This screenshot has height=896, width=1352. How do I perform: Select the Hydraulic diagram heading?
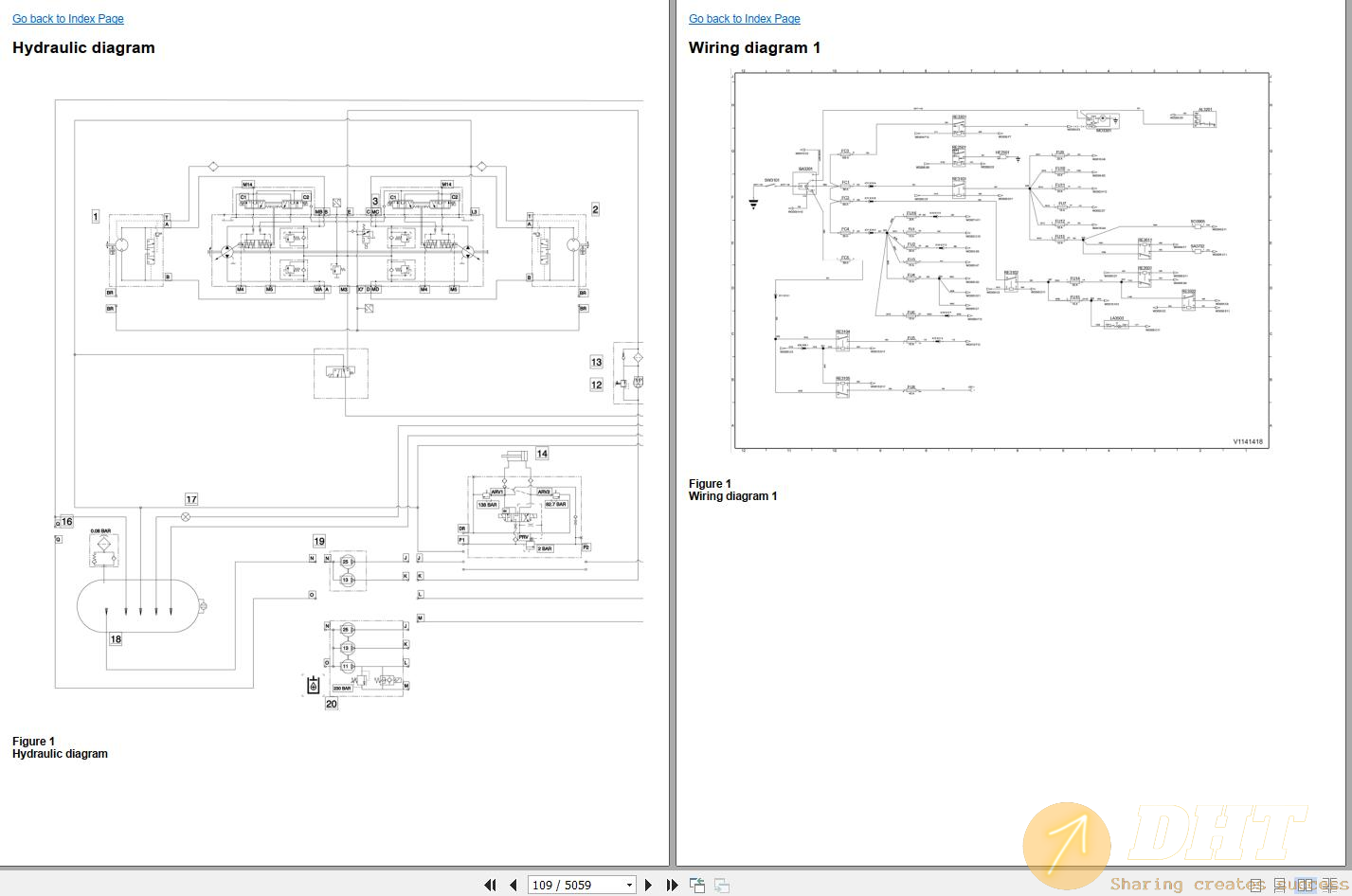tap(83, 47)
